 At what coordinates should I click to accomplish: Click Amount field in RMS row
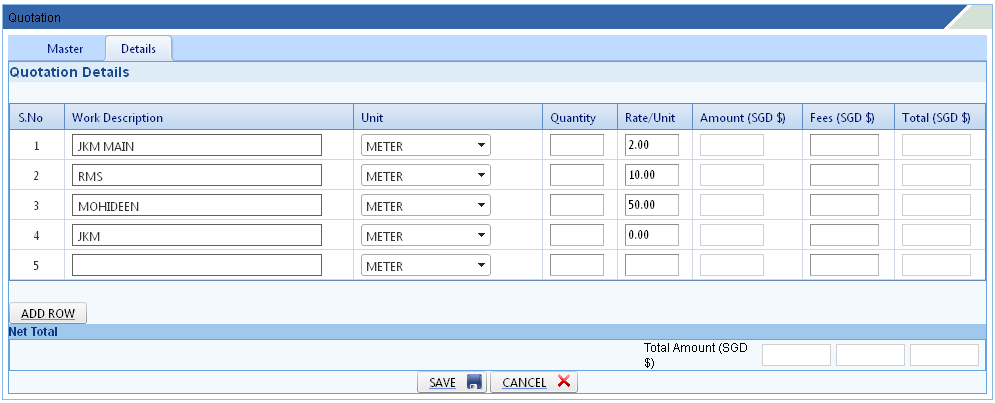(732, 175)
